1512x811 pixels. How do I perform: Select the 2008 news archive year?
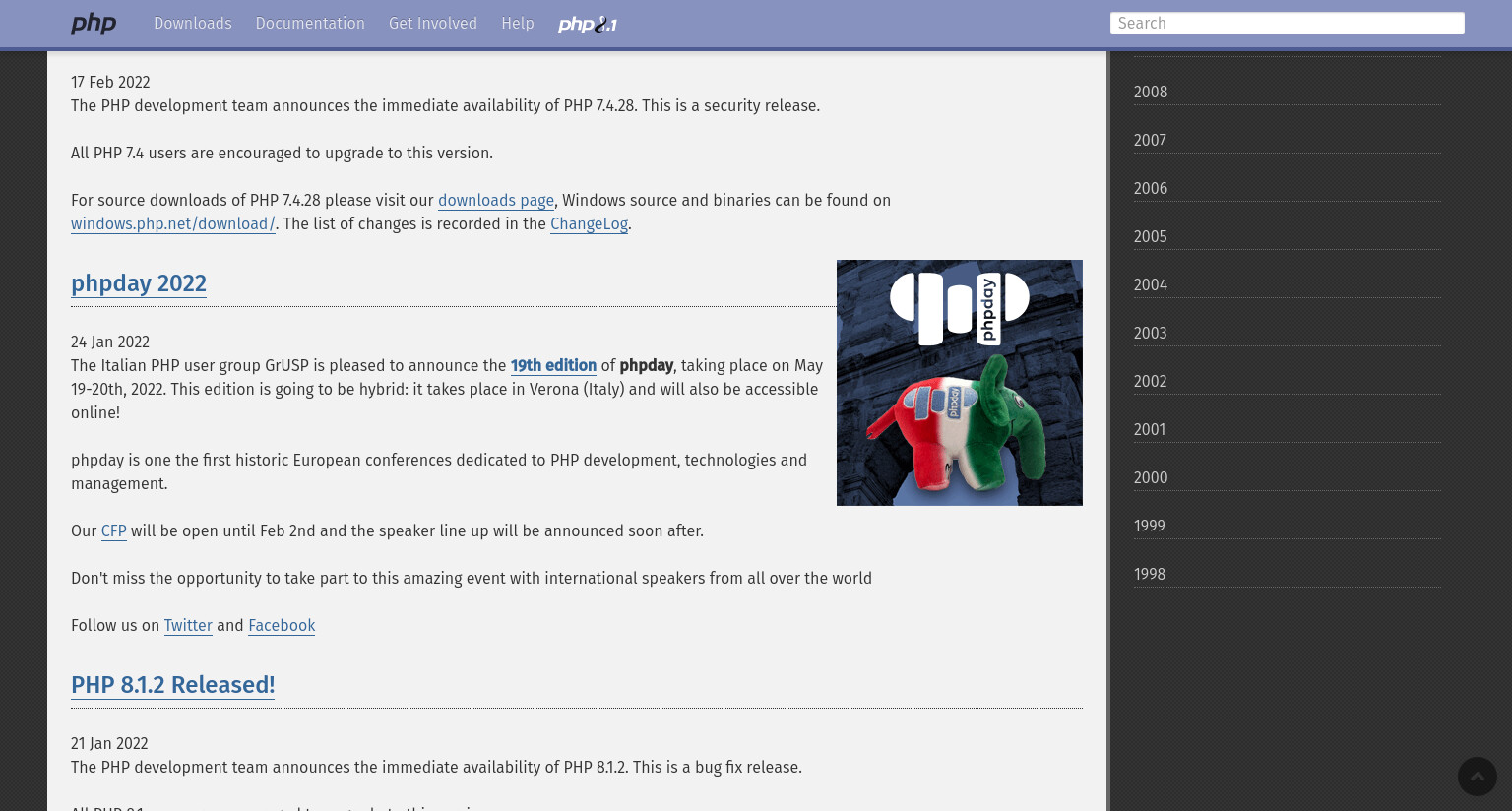coord(1288,92)
